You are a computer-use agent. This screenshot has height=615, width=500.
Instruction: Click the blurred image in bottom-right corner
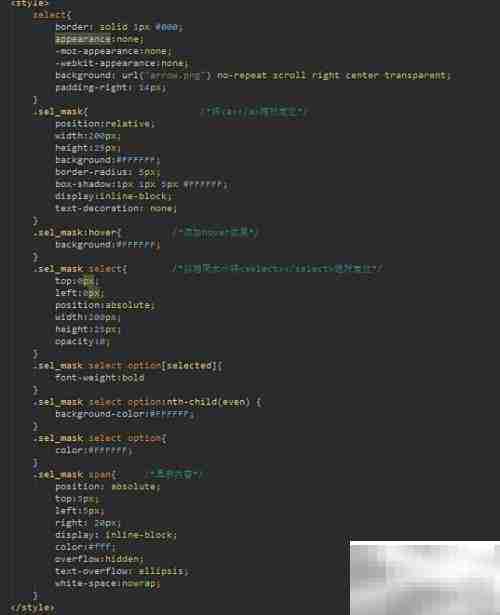point(425,578)
